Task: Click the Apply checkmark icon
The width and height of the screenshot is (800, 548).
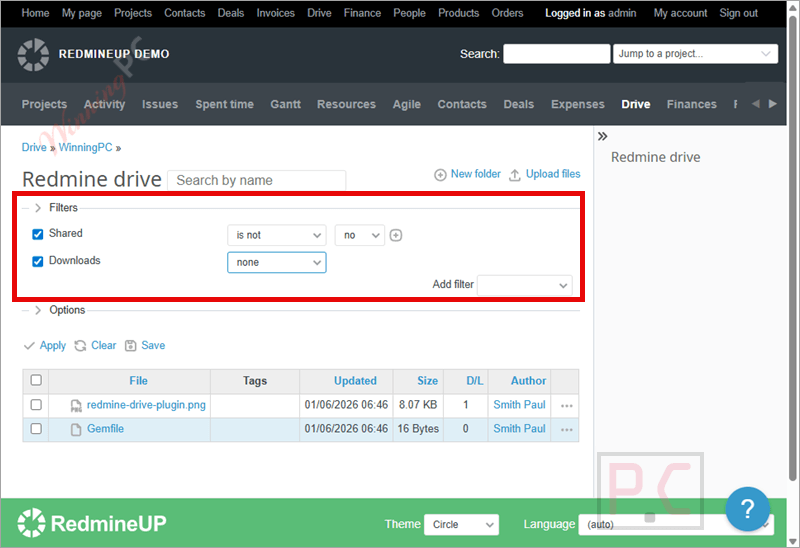Action: click(29, 346)
